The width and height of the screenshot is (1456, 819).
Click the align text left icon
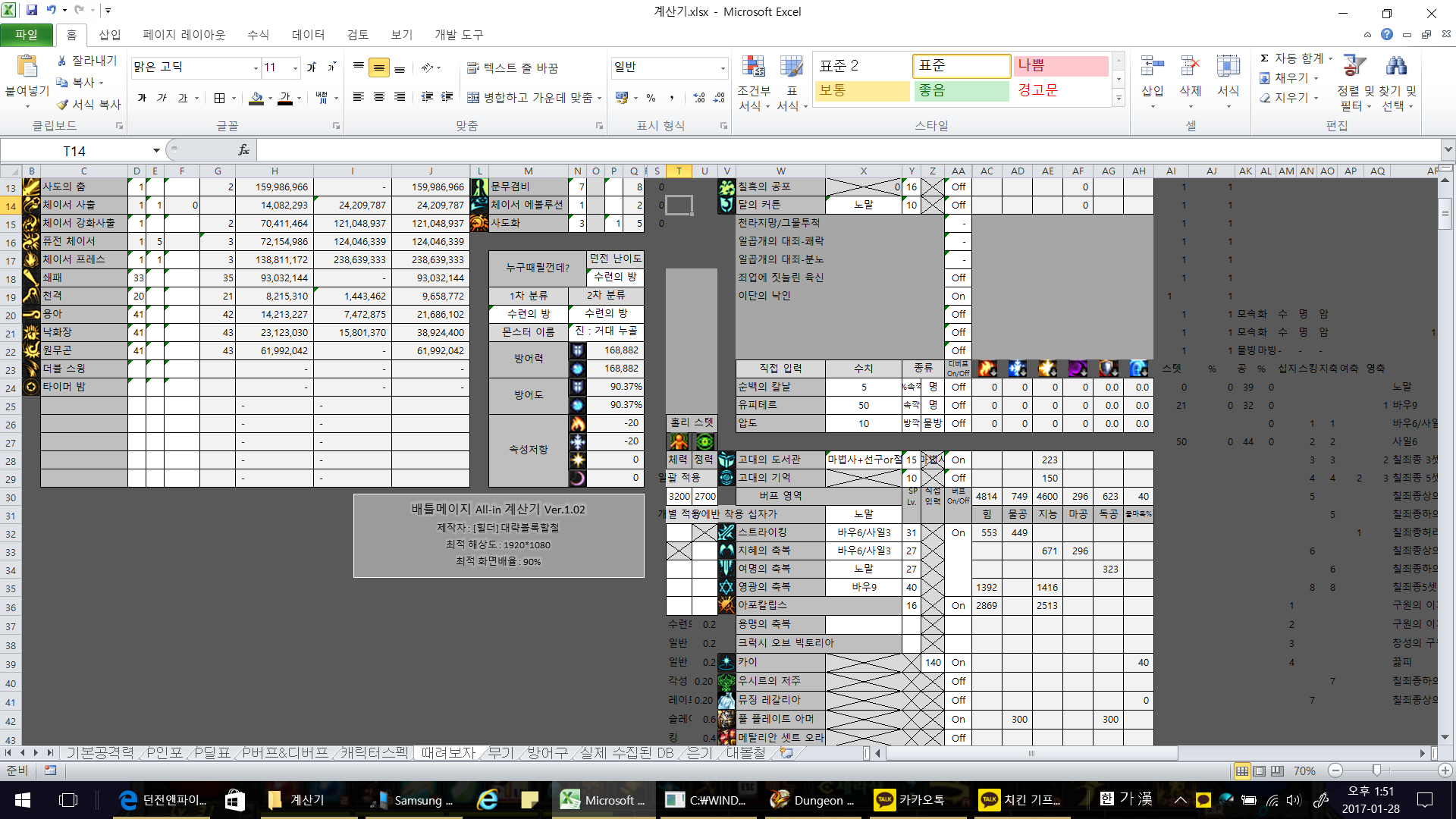359,98
